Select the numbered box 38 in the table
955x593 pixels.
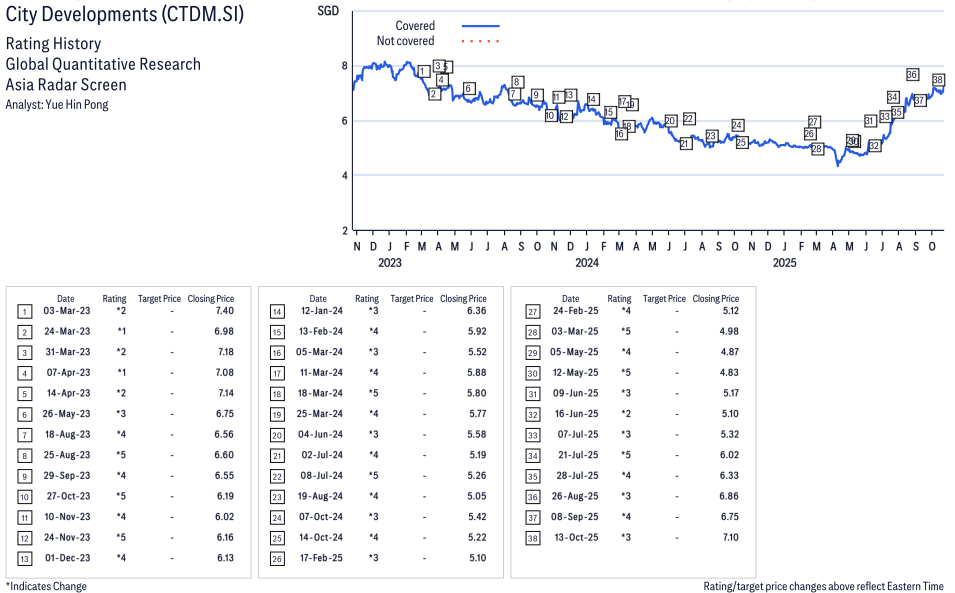pos(530,537)
